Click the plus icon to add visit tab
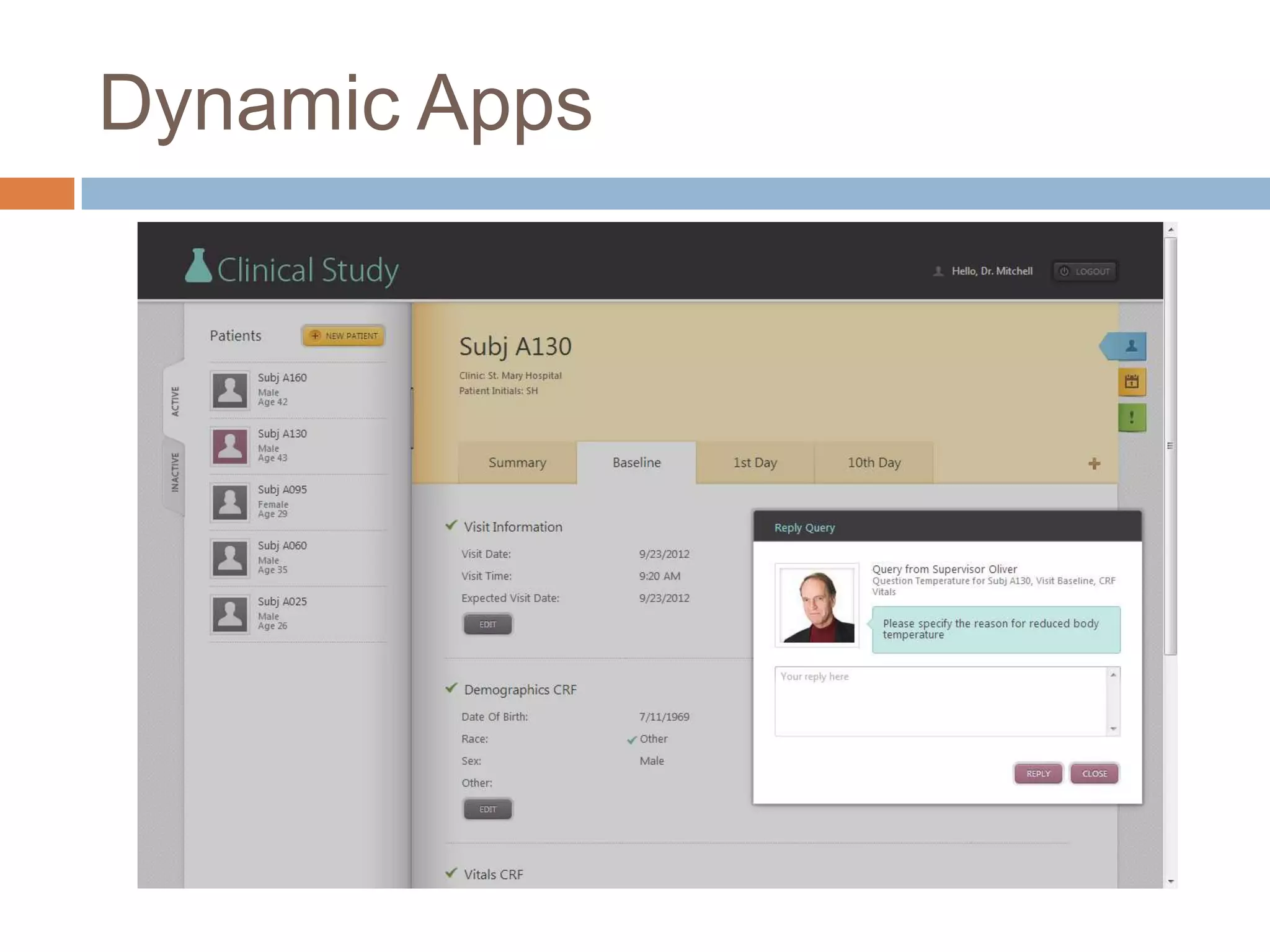Viewport: 1270px width, 952px height. pos(1094,464)
